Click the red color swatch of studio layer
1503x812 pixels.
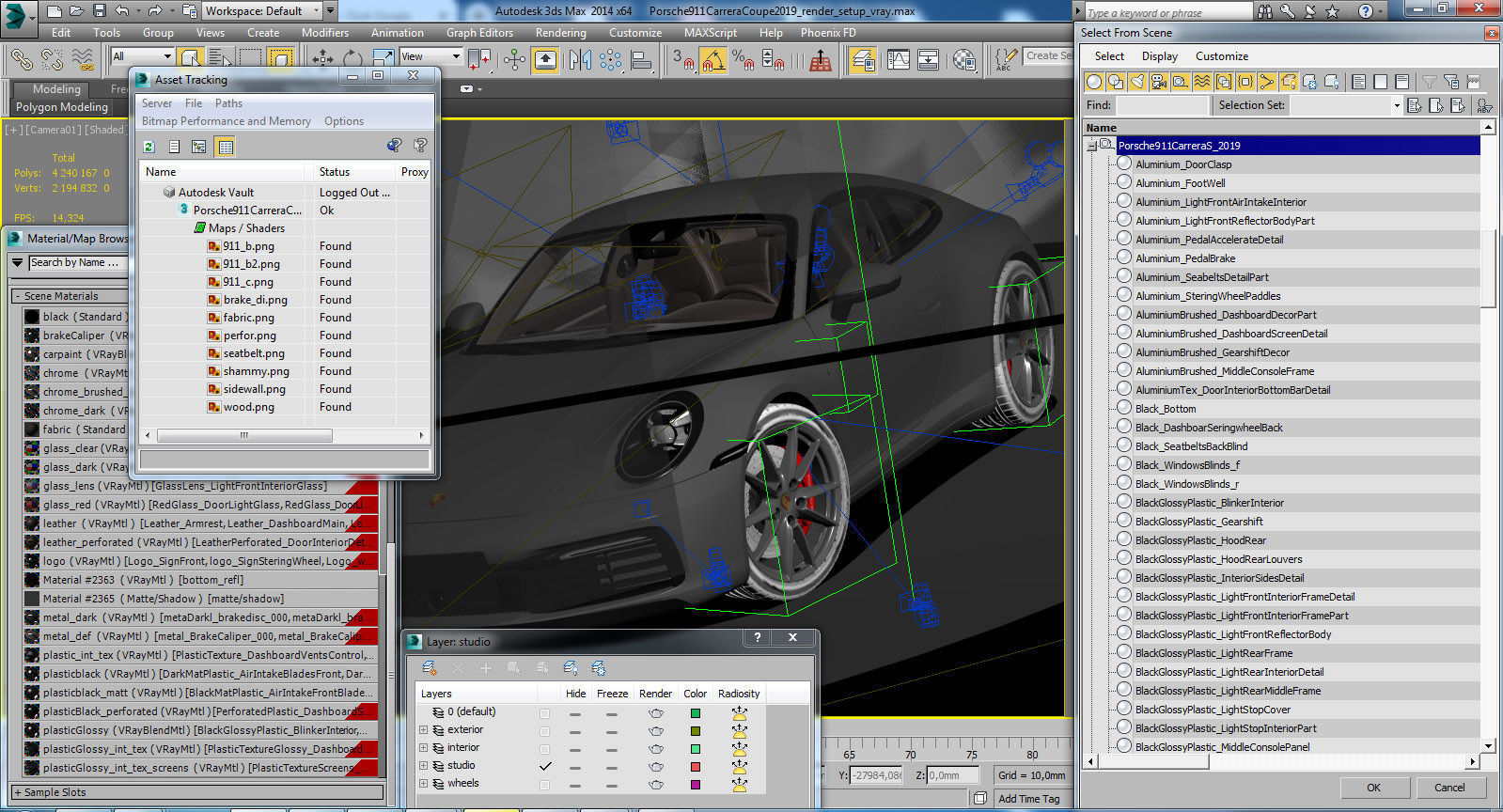(x=695, y=767)
